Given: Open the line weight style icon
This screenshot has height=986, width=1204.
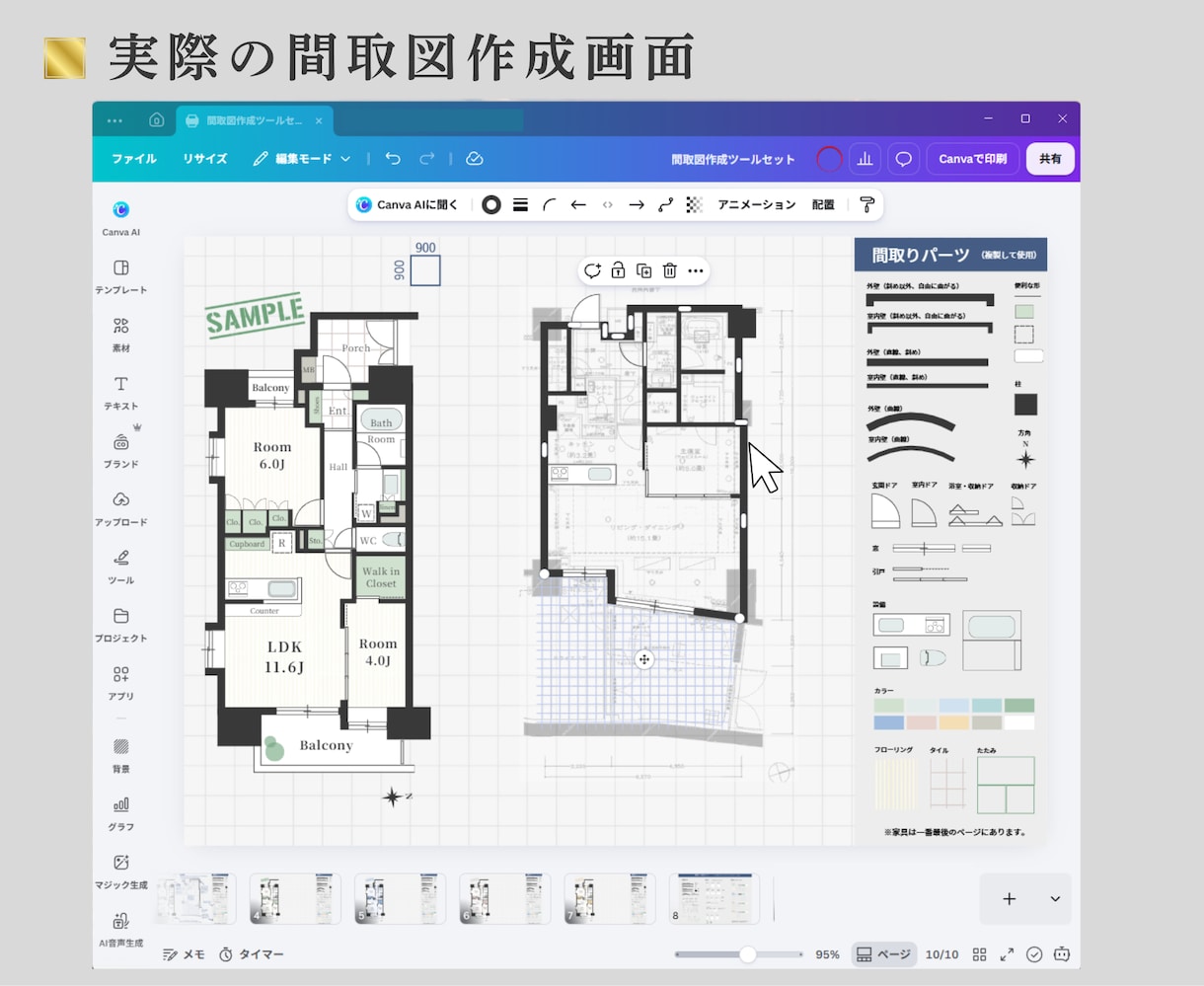Looking at the screenshot, I should (x=520, y=205).
